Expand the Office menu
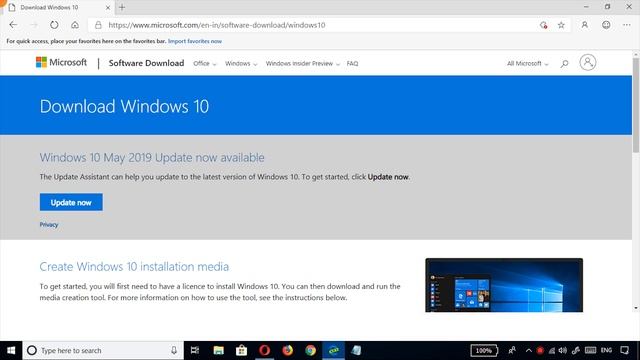This screenshot has width=640, height=360. pyautogui.click(x=204, y=64)
